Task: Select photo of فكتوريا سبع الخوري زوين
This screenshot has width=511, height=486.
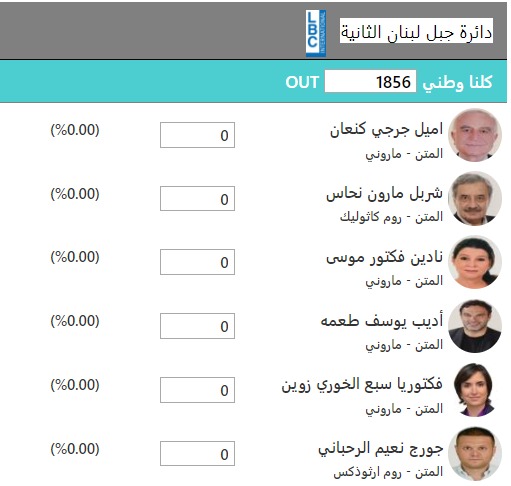Action: click(475, 390)
